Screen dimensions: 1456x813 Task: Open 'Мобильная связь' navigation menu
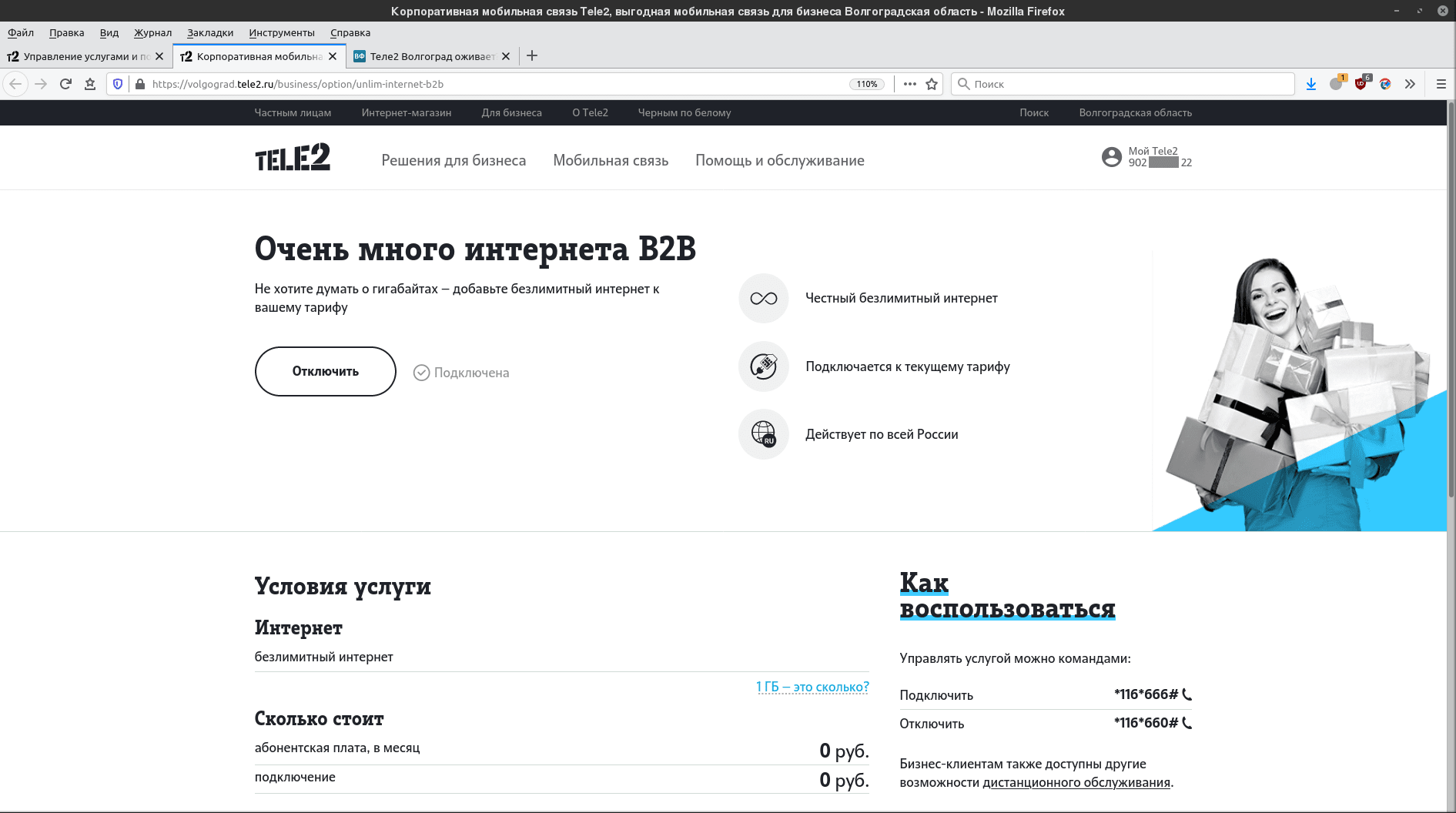tap(611, 160)
